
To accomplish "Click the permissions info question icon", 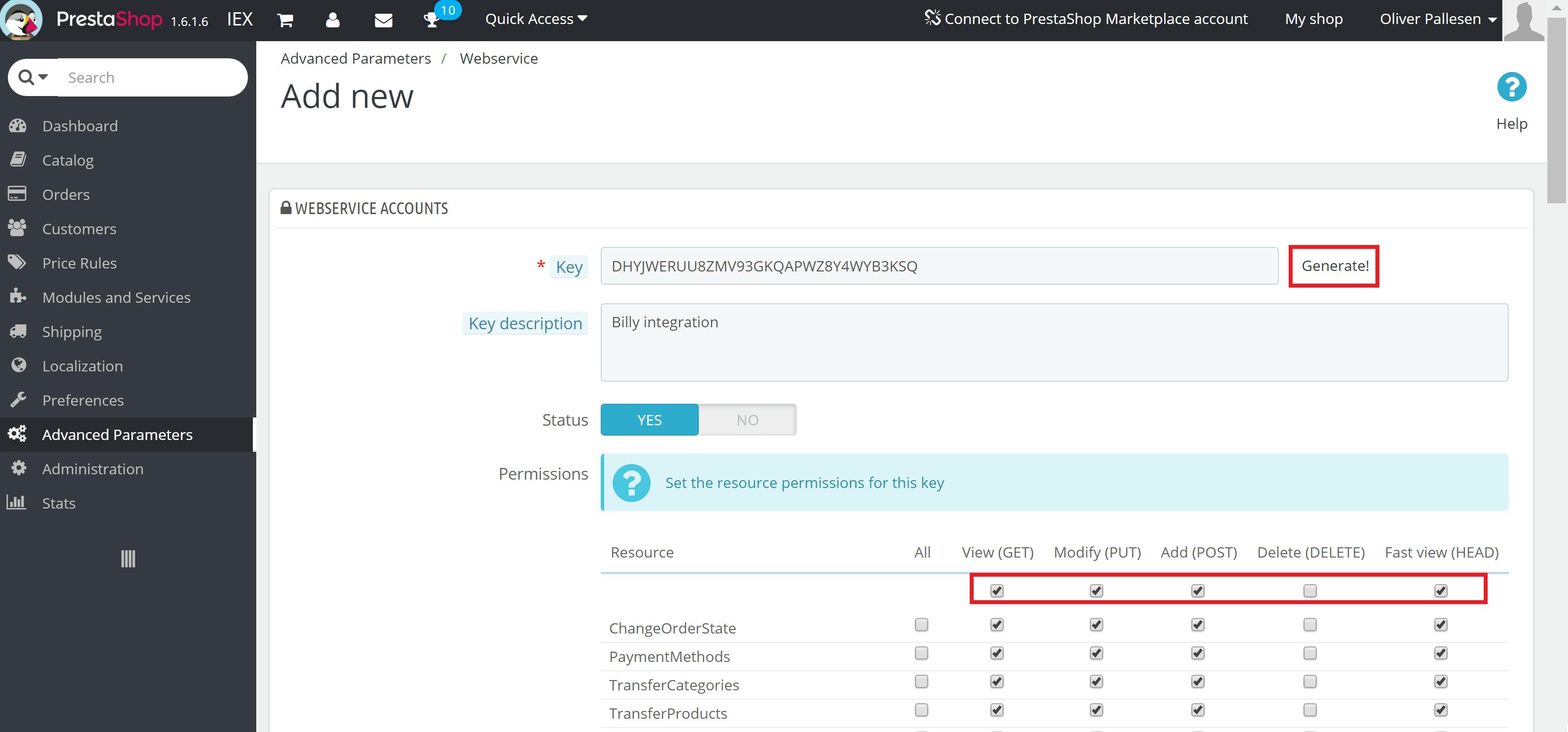I will click(x=631, y=483).
